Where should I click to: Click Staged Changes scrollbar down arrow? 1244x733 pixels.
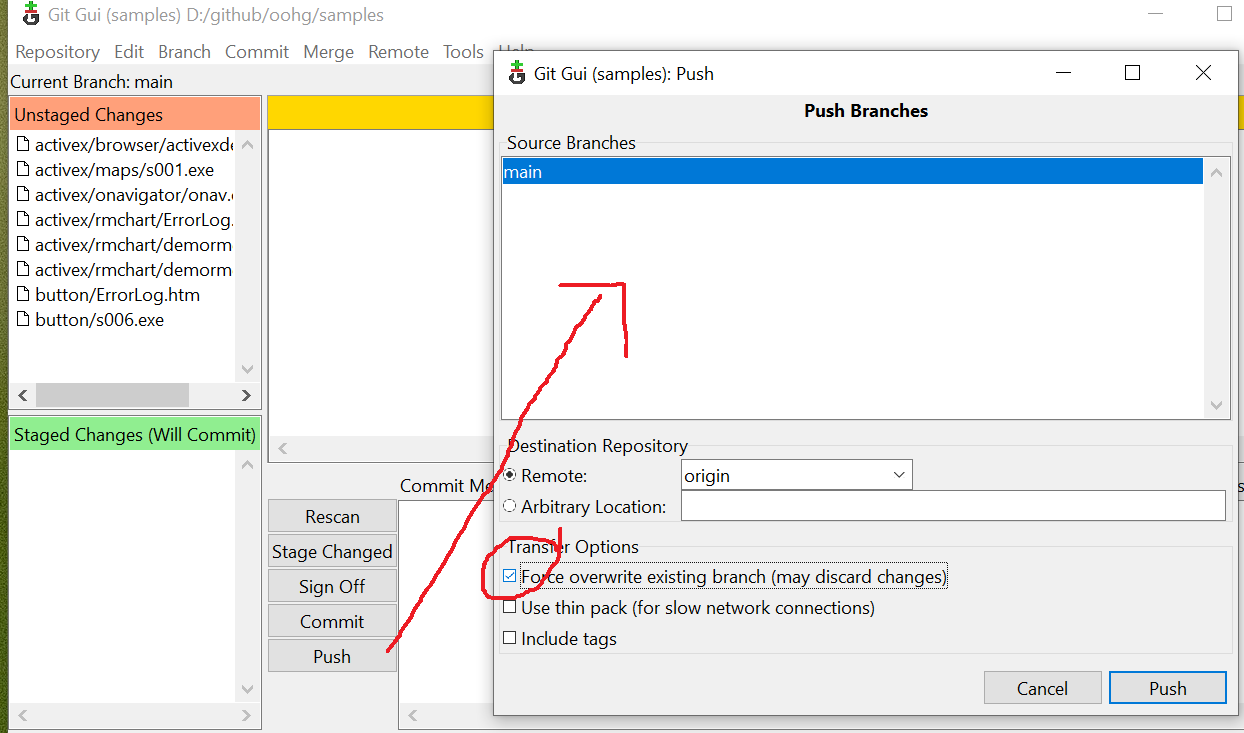[247, 690]
